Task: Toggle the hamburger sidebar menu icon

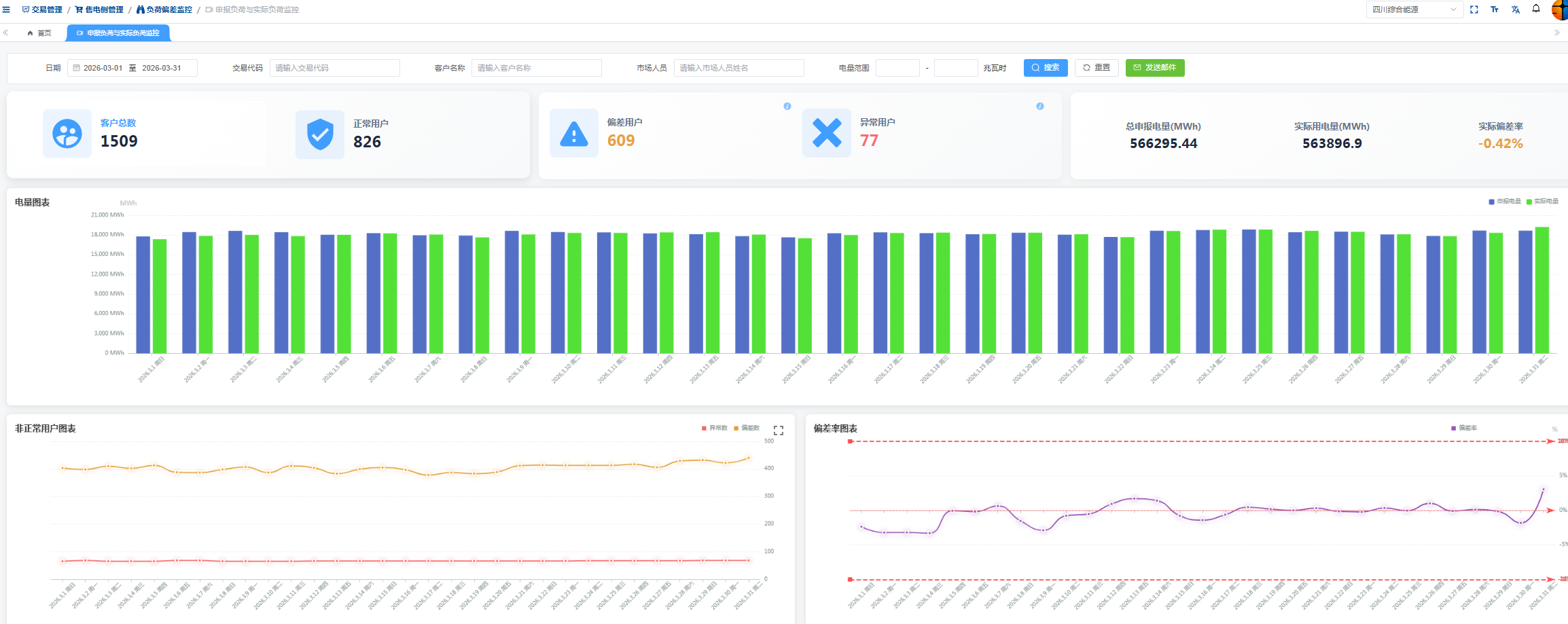Action: tap(6, 10)
